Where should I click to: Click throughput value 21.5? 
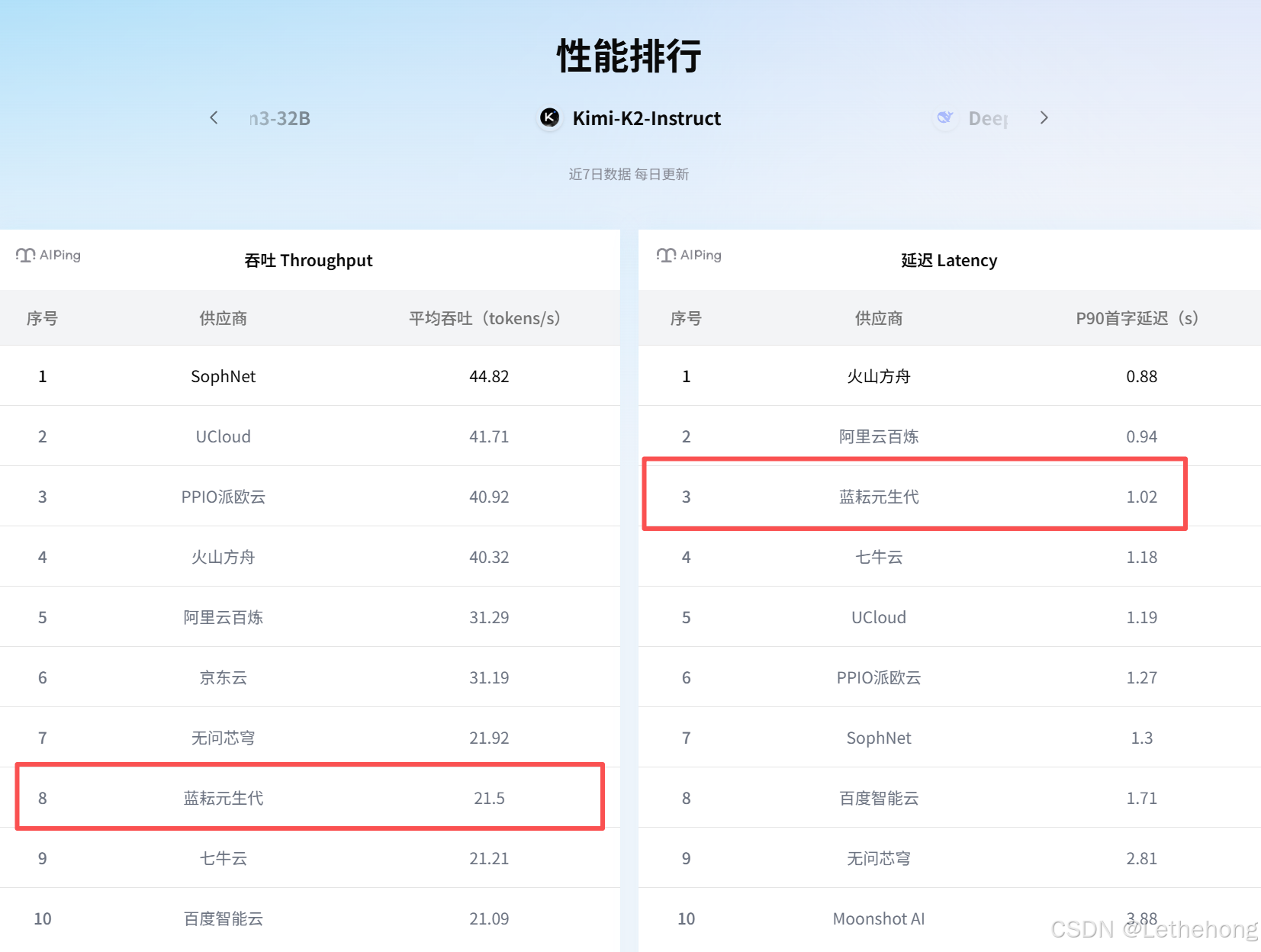coord(489,798)
